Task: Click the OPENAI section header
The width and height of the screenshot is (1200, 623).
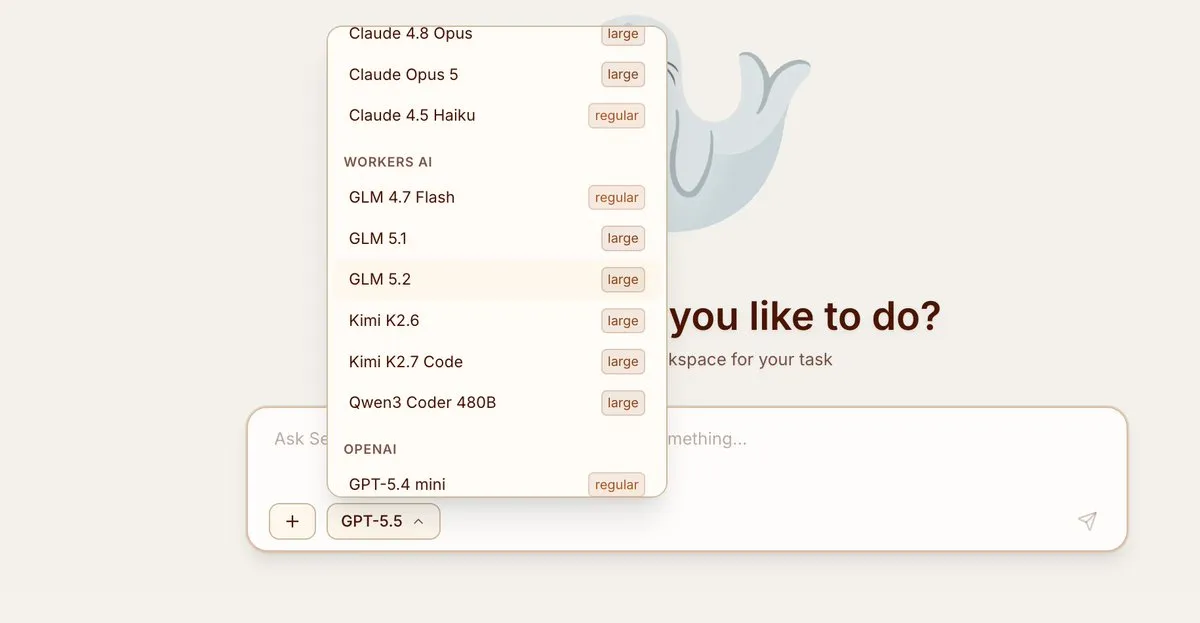Action: (x=370, y=449)
